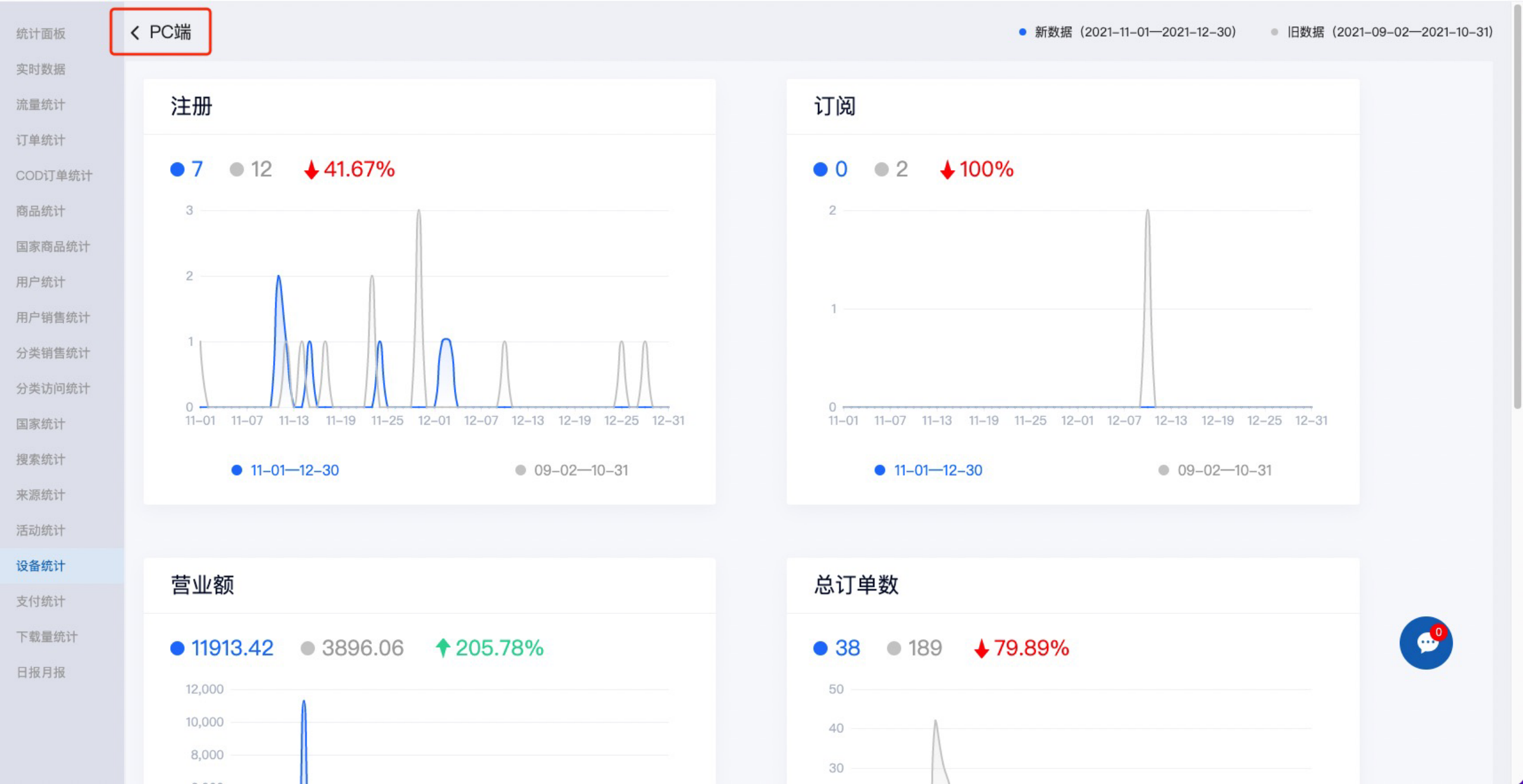Open 商品统计 in the sidebar
The image size is (1523, 784).
pyautogui.click(x=40, y=211)
